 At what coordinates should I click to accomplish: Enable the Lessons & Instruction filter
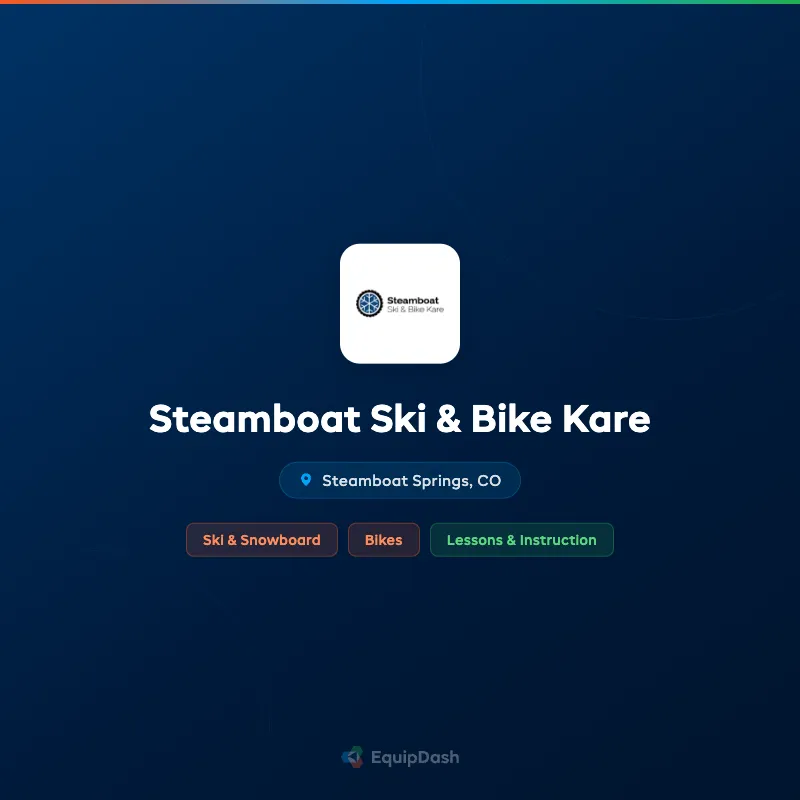pyautogui.click(x=522, y=540)
